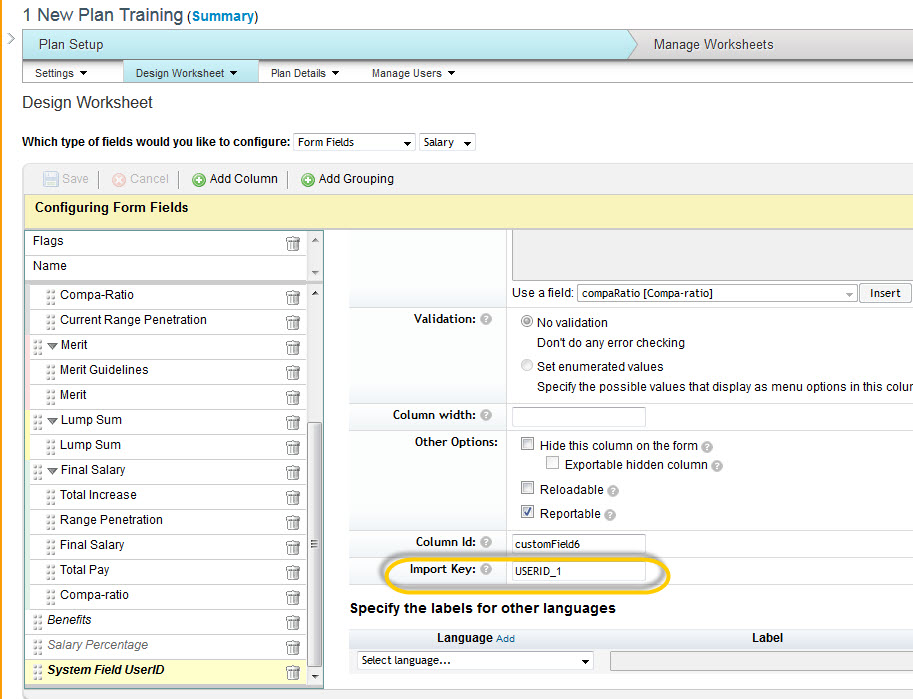The image size is (913, 699).
Task: Delete the Flags field via trash icon
Action: (x=293, y=243)
